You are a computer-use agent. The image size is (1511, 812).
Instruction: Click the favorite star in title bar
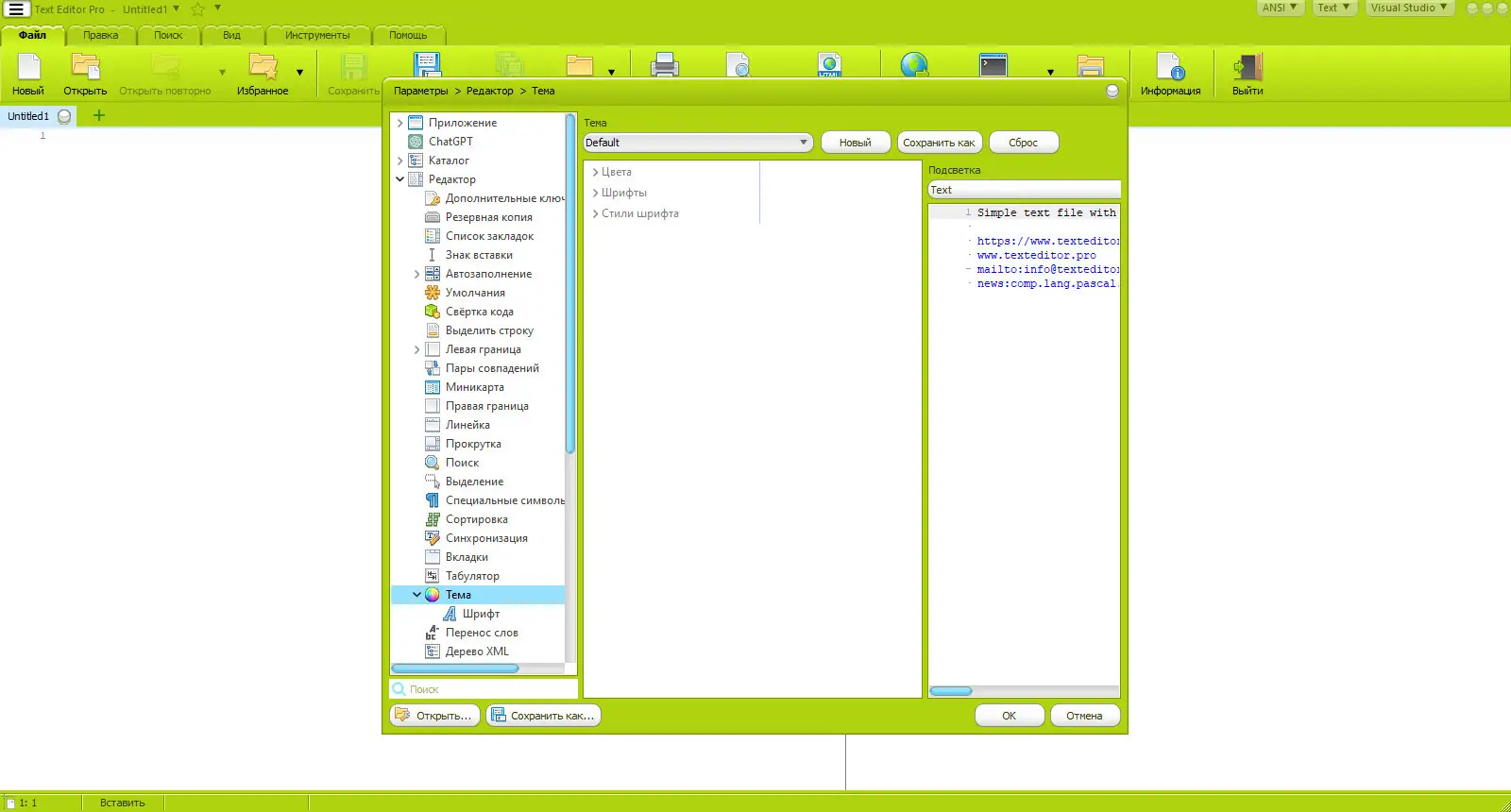[197, 9]
